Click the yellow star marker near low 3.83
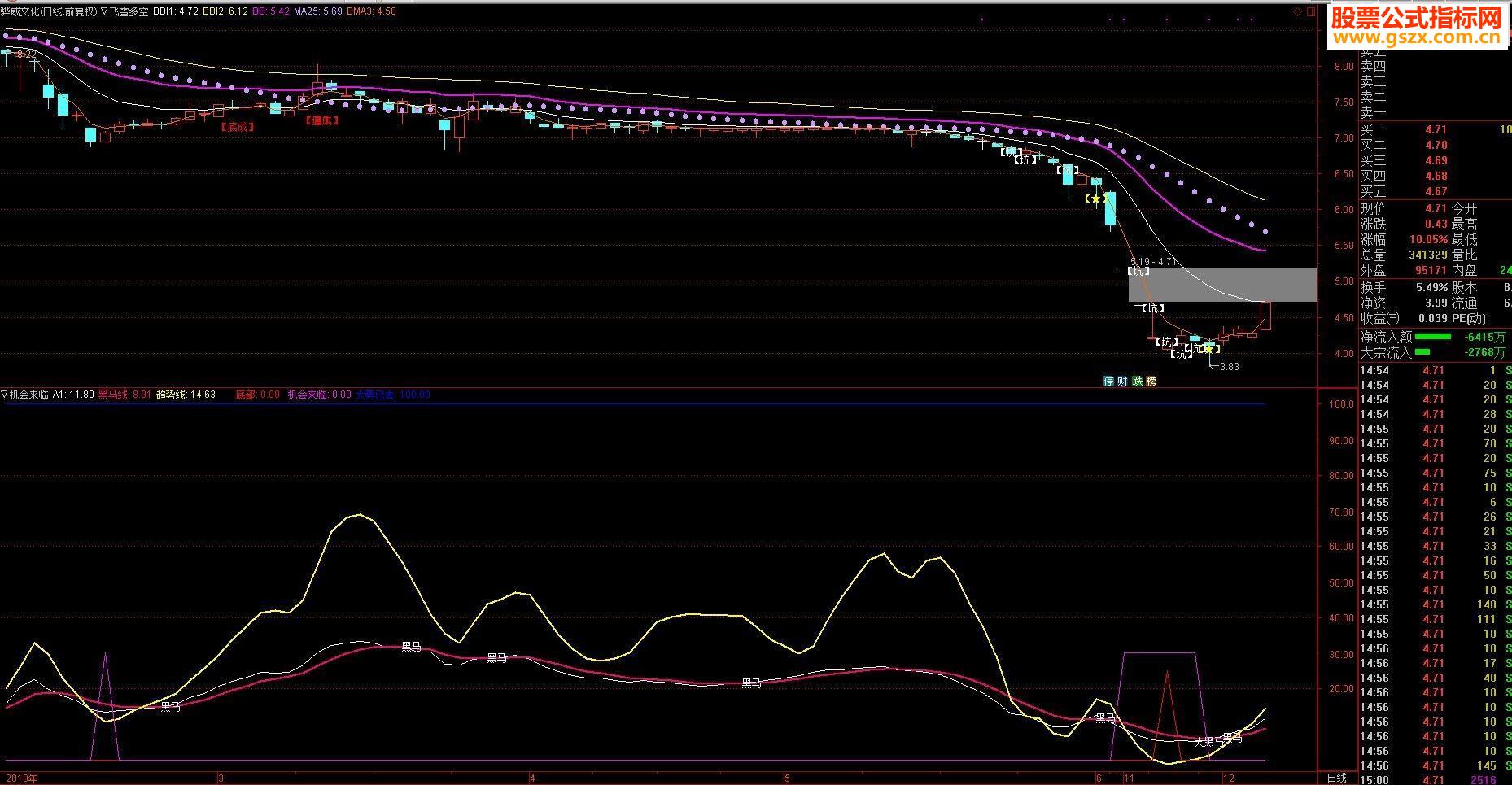1512x785 pixels. [1208, 349]
